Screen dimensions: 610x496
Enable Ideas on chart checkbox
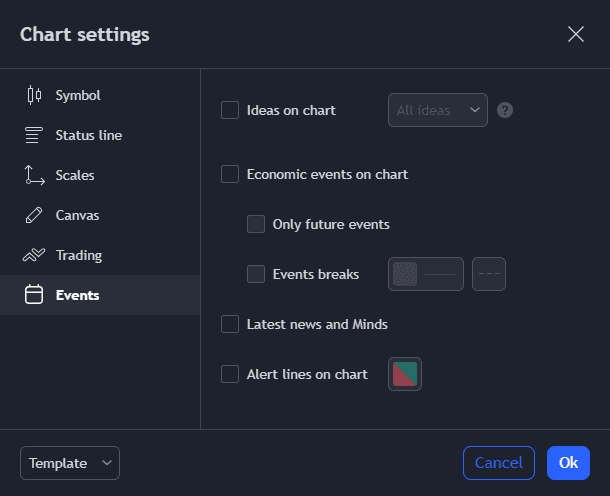tap(230, 110)
